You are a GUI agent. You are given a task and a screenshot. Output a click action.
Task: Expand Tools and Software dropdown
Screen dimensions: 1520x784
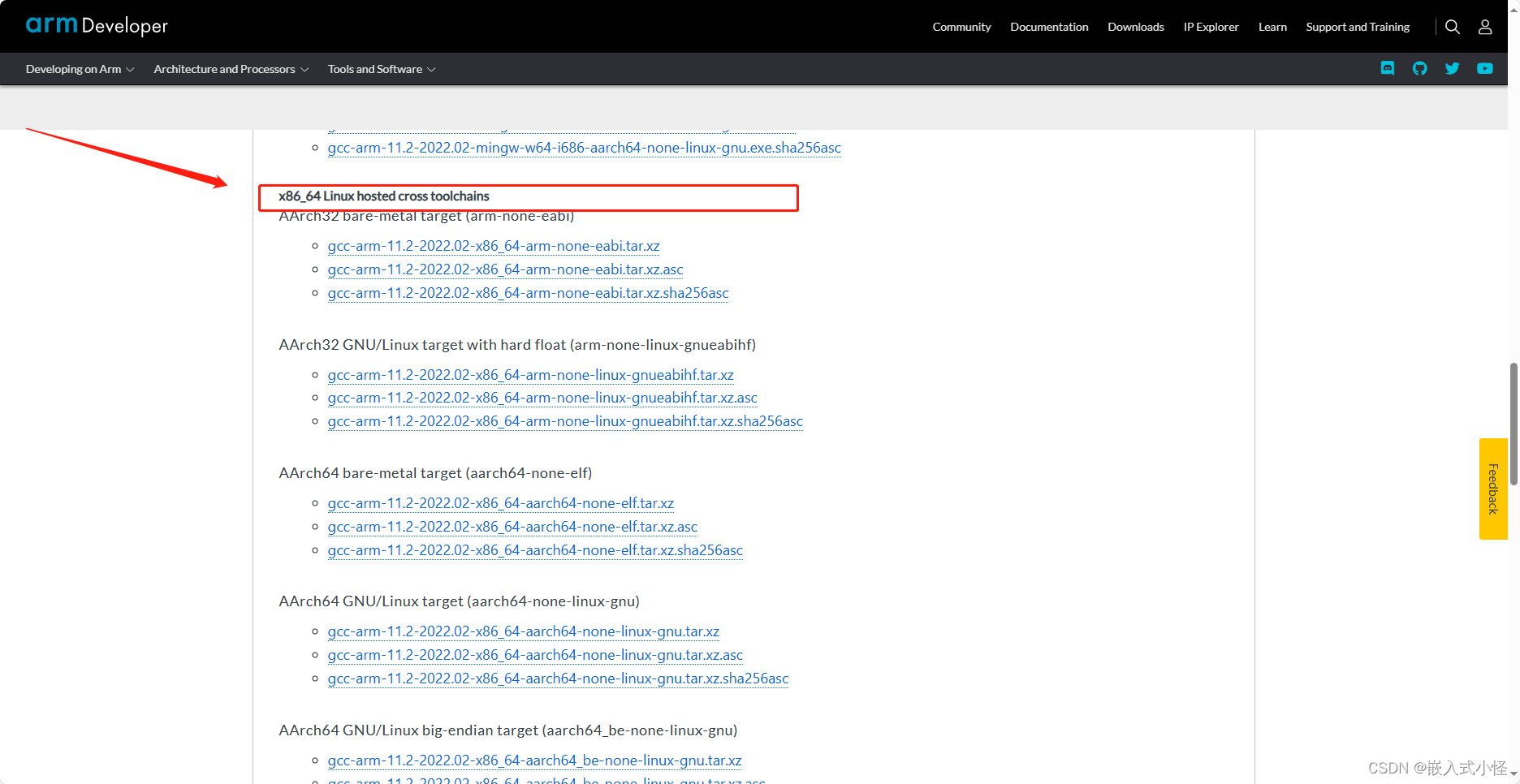pyautogui.click(x=382, y=69)
